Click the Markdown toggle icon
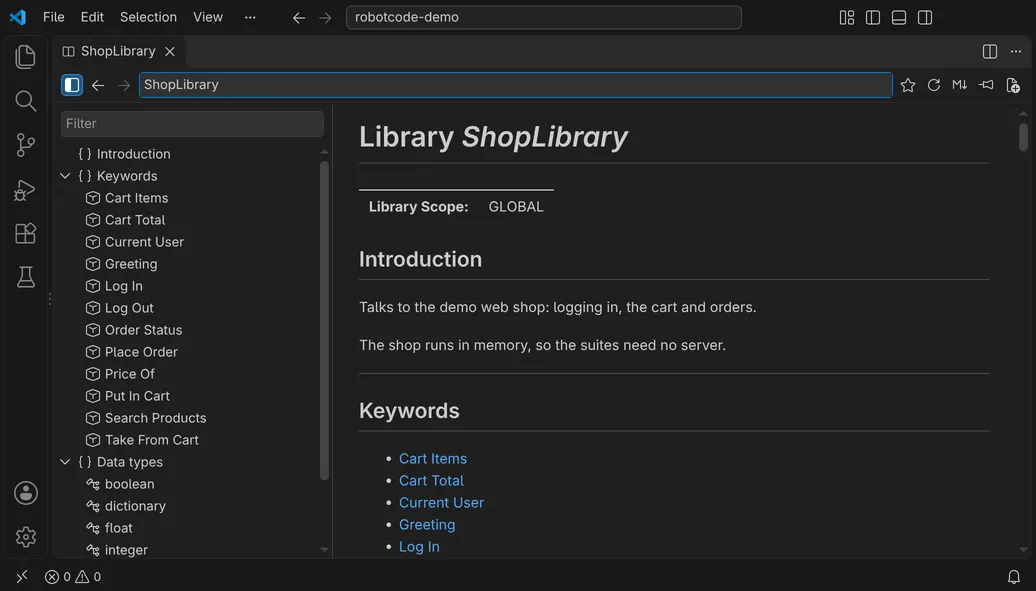 click(x=959, y=85)
